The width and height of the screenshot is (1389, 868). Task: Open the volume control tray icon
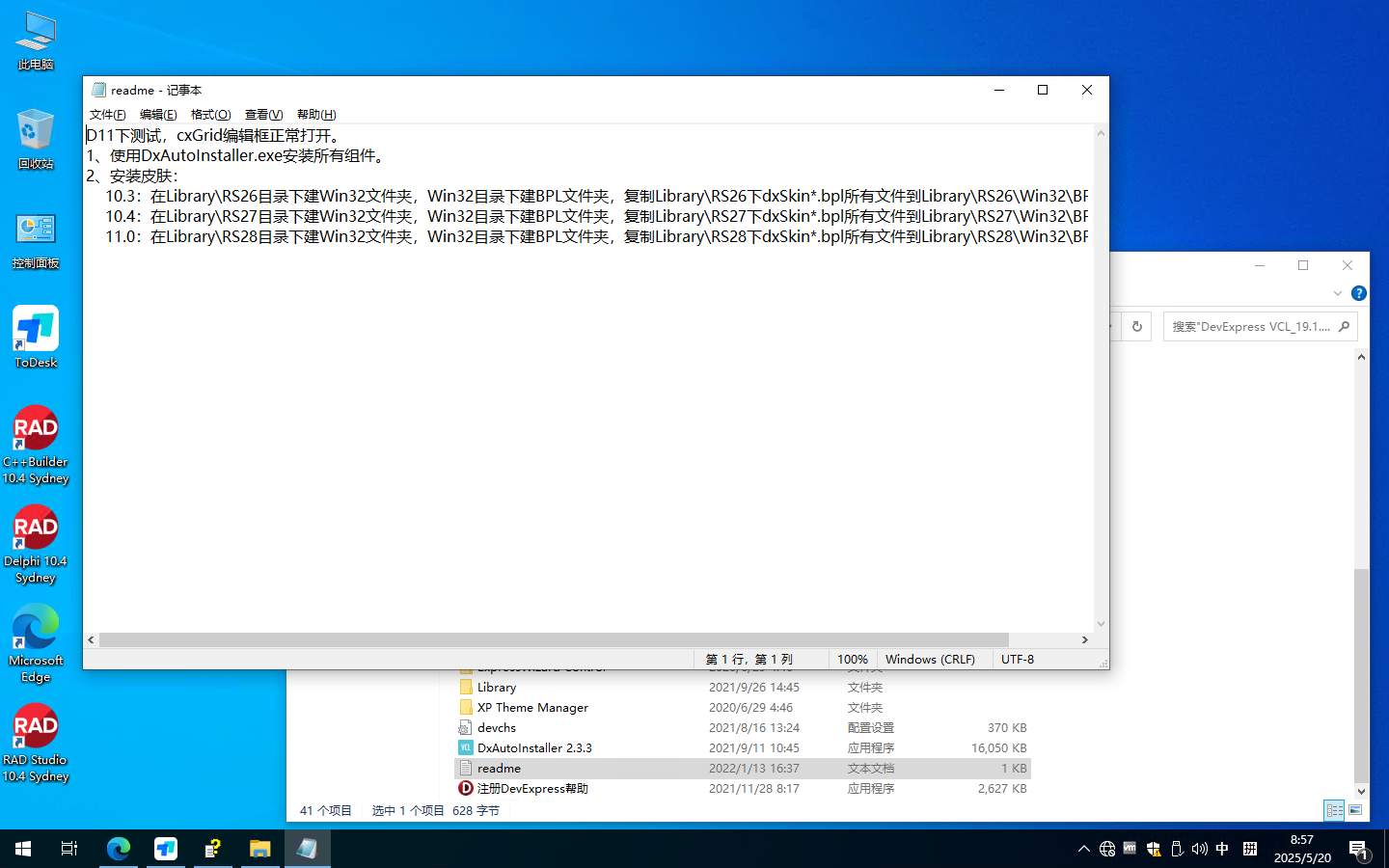(1200, 849)
